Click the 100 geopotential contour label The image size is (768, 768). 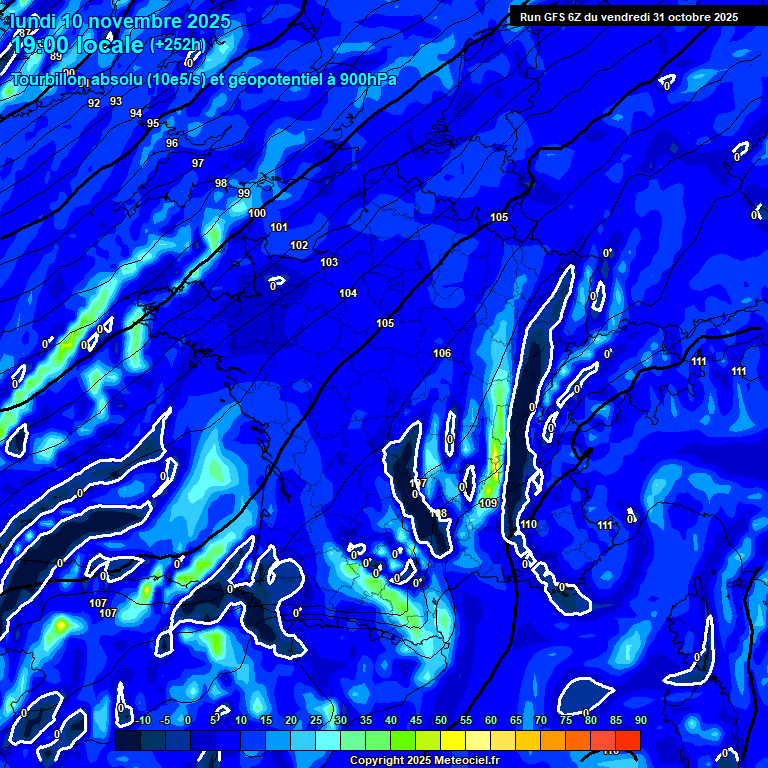point(257,214)
